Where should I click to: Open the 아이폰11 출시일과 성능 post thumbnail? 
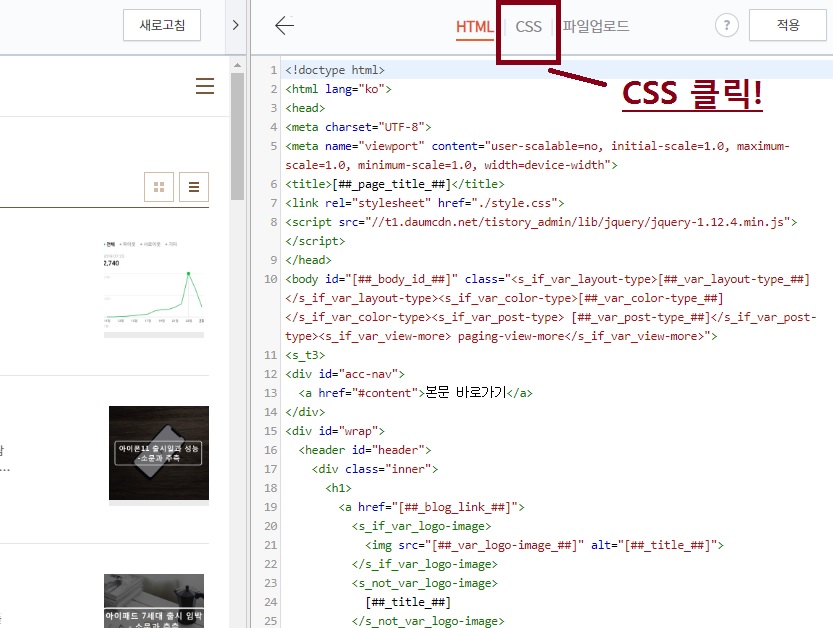159,453
